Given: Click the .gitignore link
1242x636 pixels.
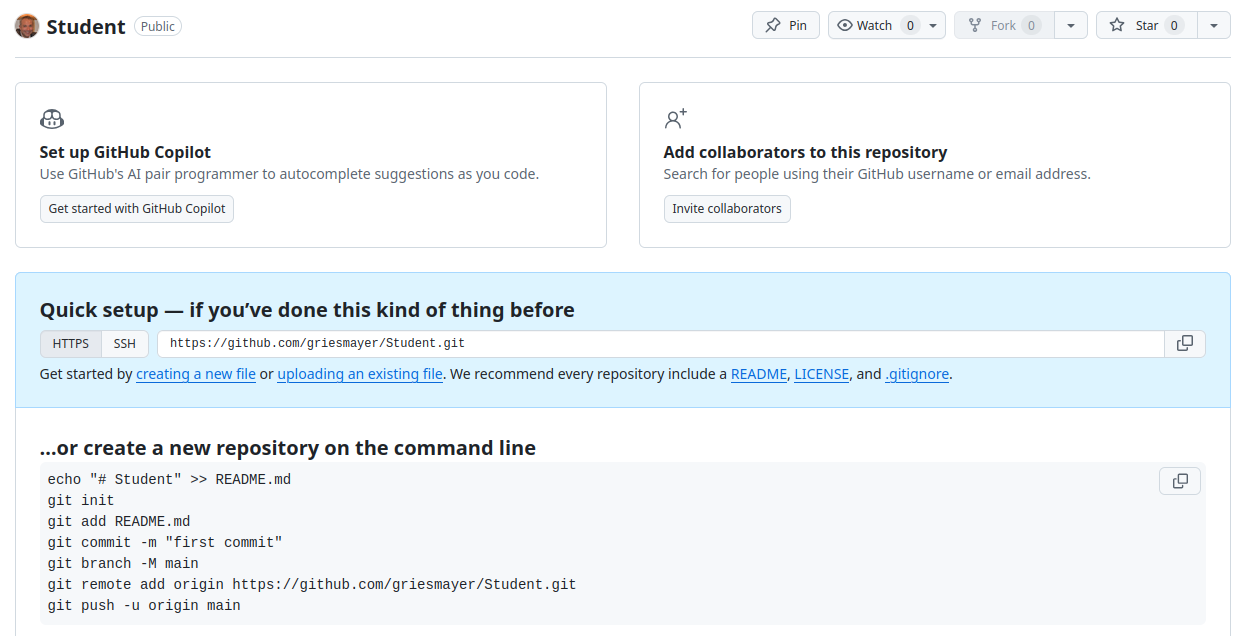Looking at the screenshot, I should [917, 375].
